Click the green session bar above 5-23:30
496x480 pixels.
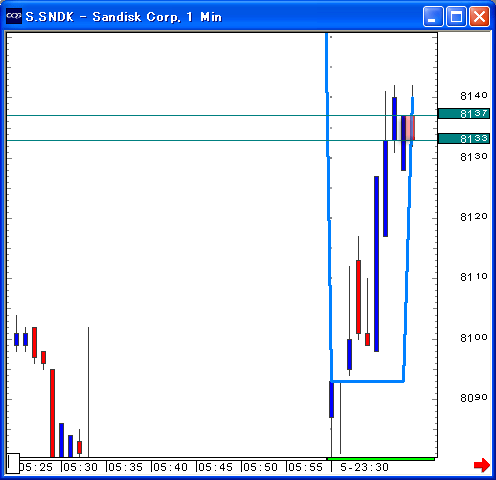(x=381, y=459)
